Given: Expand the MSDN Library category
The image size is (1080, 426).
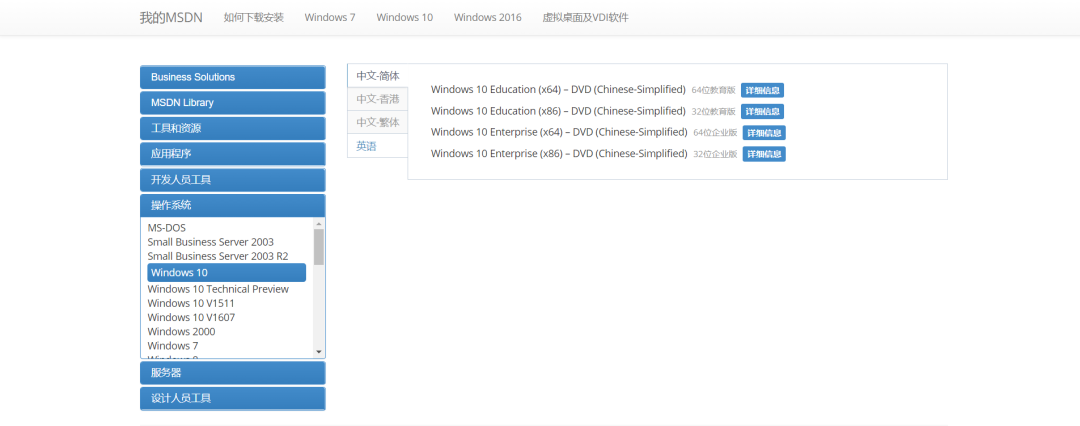Looking at the screenshot, I should pos(233,103).
